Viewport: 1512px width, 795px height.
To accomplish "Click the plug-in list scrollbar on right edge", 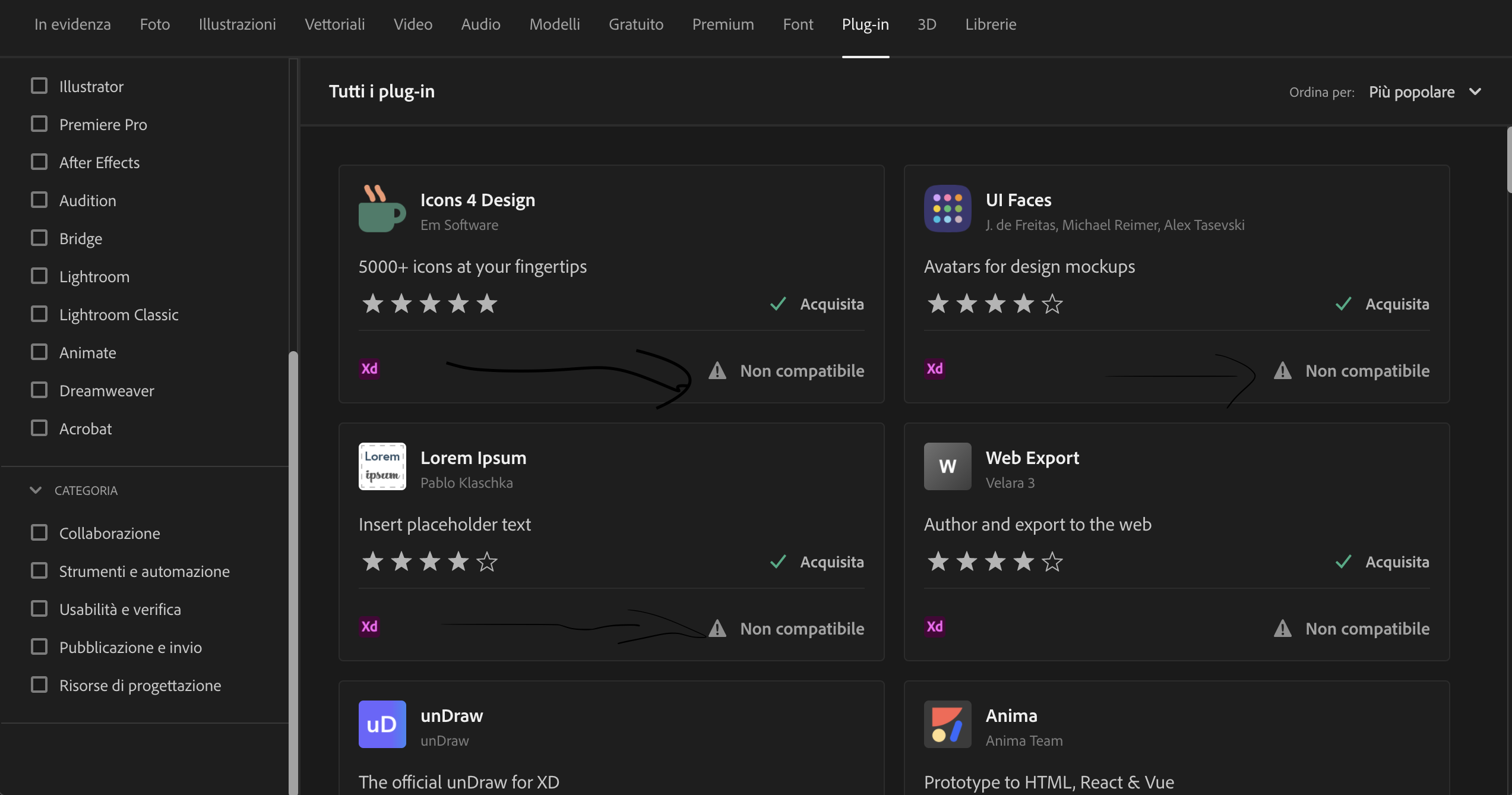I will (1509, 159).
